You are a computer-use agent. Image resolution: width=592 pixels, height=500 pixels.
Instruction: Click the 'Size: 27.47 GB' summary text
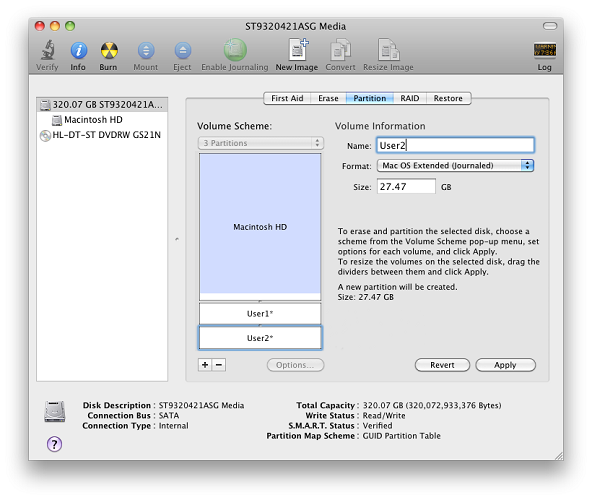(365, 297)
